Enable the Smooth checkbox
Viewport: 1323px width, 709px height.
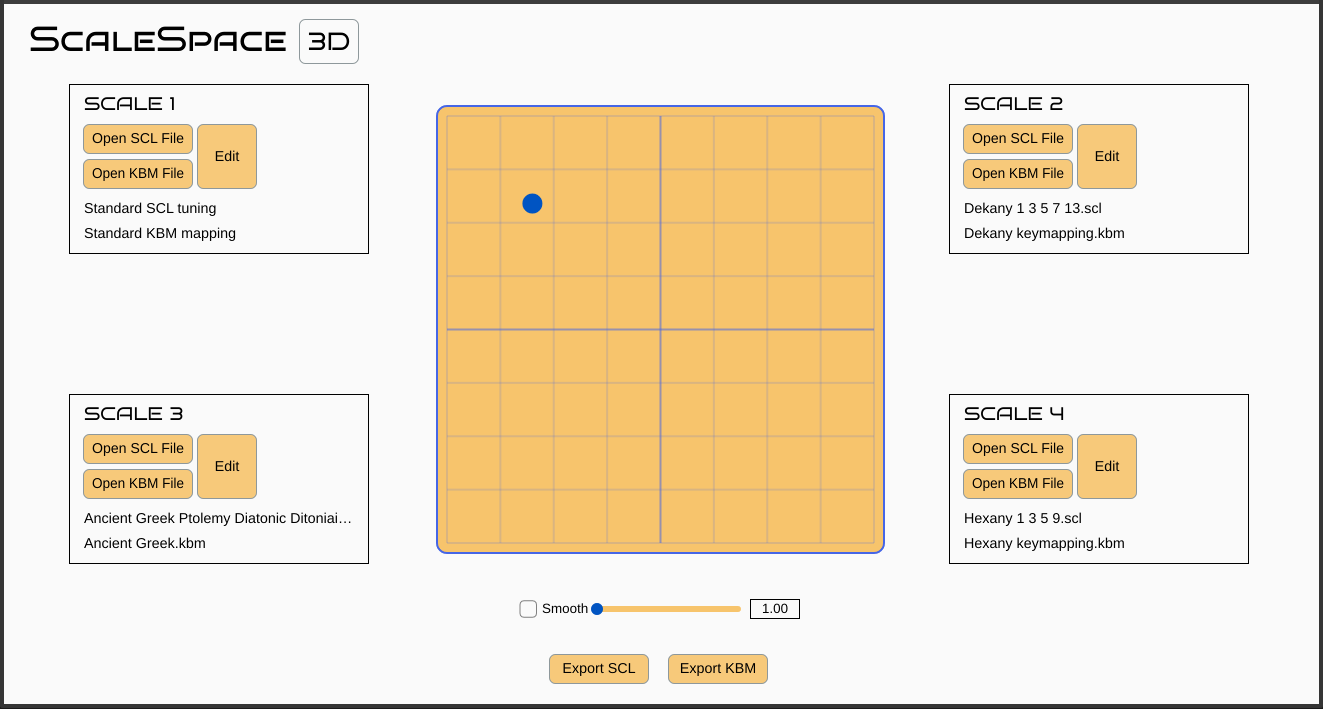point(528,609)
